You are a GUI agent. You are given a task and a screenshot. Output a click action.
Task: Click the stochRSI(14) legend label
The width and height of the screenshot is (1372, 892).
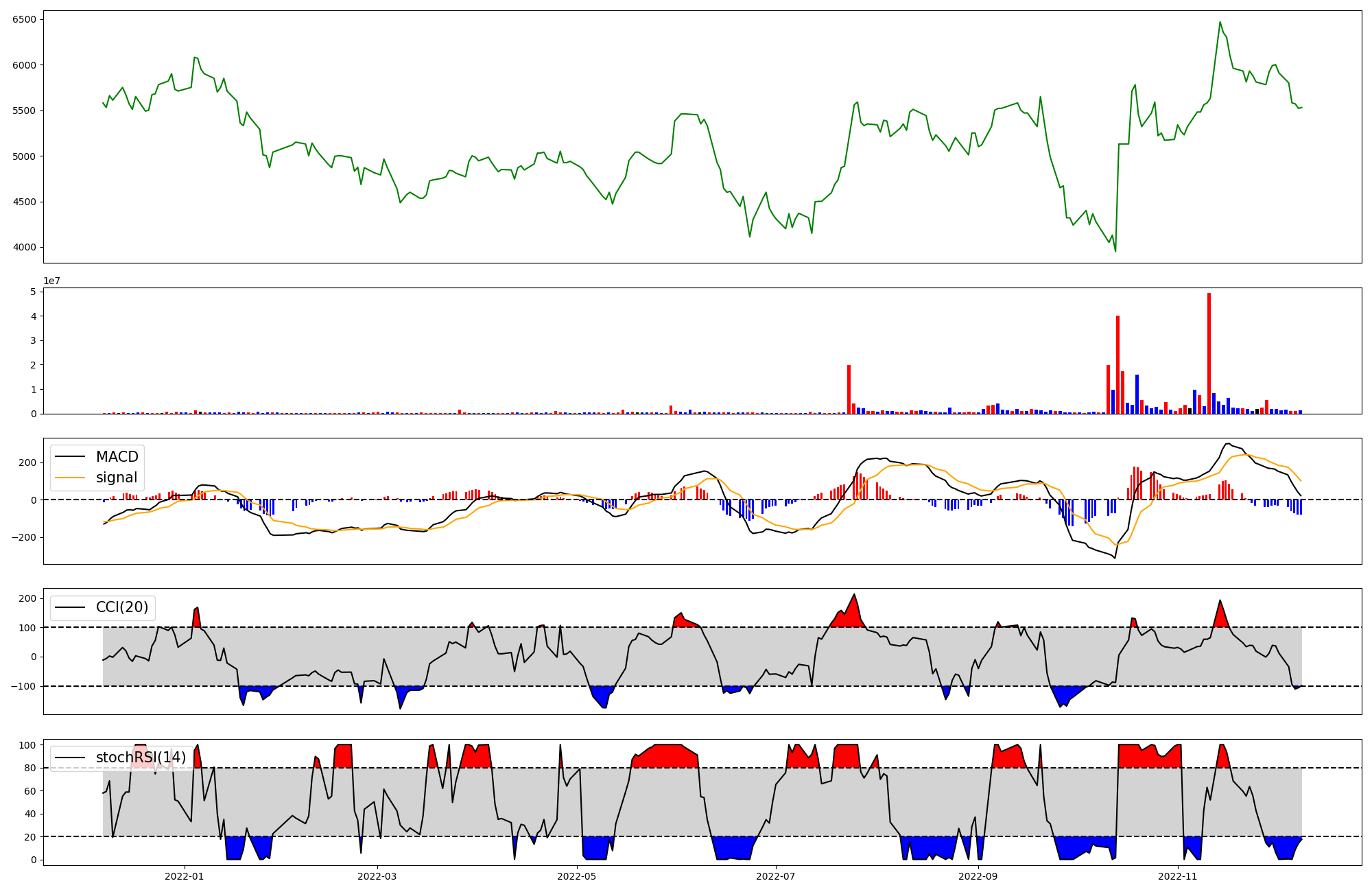[x=141, y=758]
